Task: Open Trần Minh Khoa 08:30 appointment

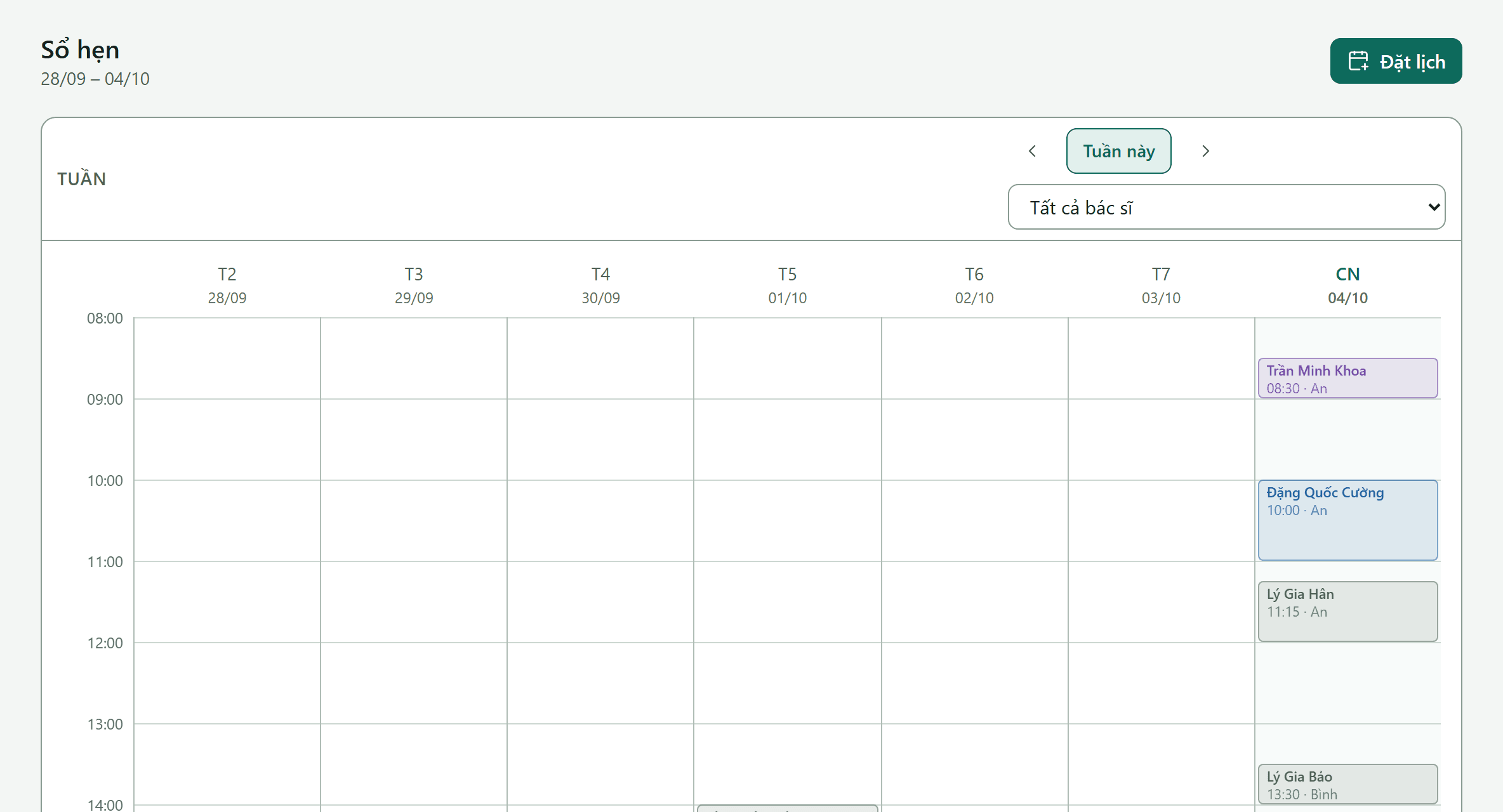Action: click(1347, 379)
